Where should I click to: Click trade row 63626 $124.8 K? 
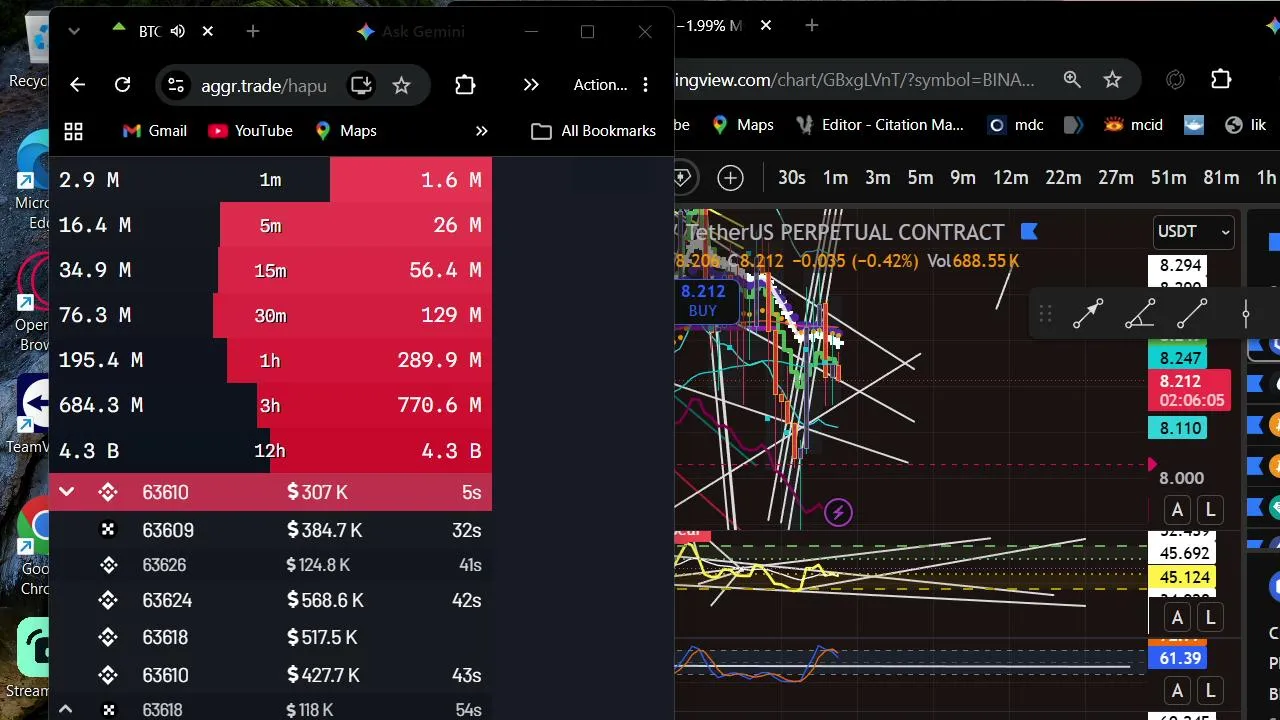pyautogui.click(x=270, y=565)
